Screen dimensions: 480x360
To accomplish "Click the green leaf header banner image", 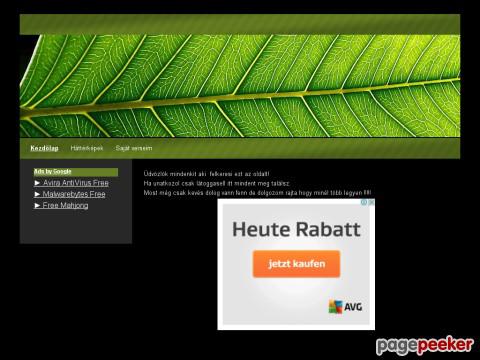I will click(240, 86).
